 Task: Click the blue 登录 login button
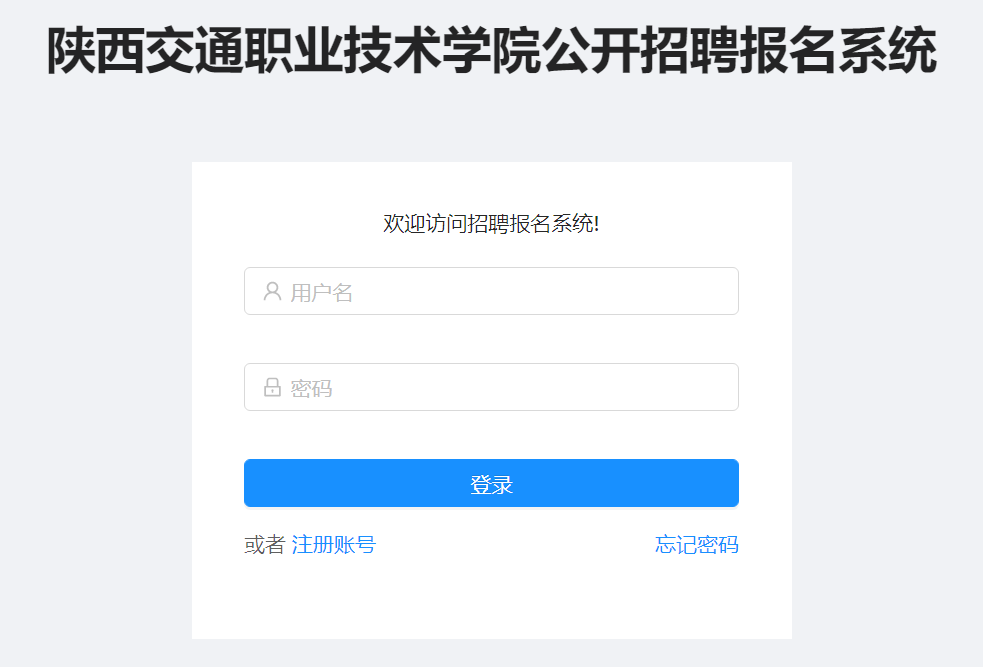click(x=492, y=483)
